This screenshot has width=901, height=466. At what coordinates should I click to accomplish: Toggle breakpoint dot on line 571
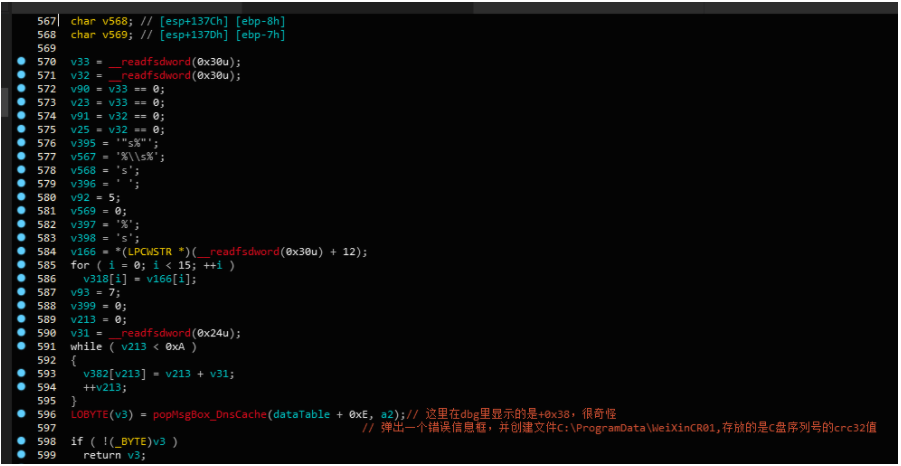click(x=21, y=75)
